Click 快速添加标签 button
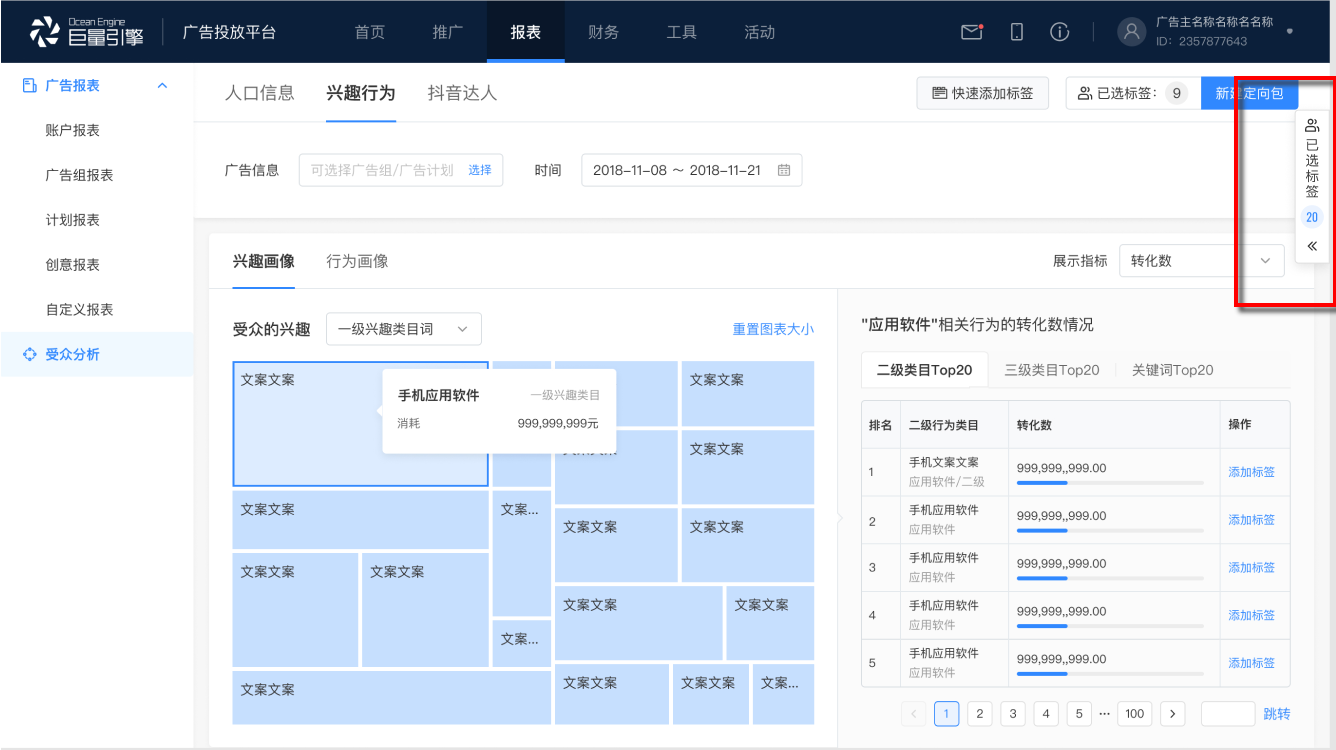Image resolution: width=1336 pixels, height=750 pixels. point(982,93)
